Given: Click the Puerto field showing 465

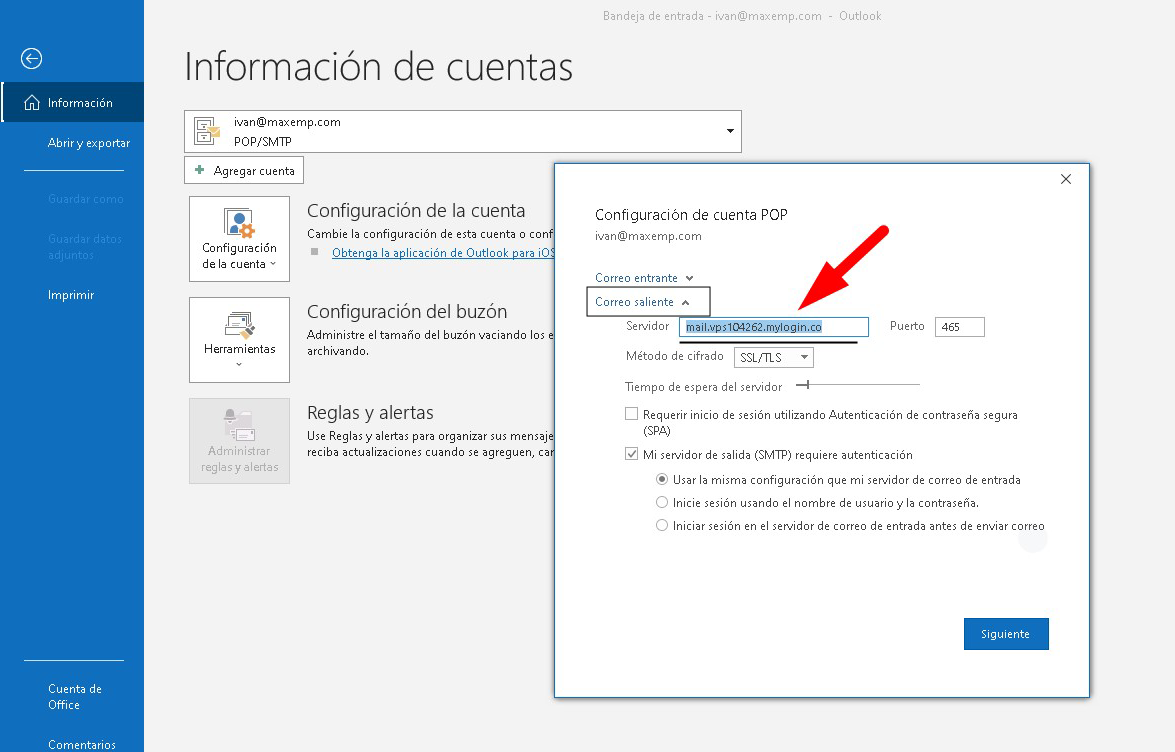Looking at the screenshot, I should coord(959,327).
